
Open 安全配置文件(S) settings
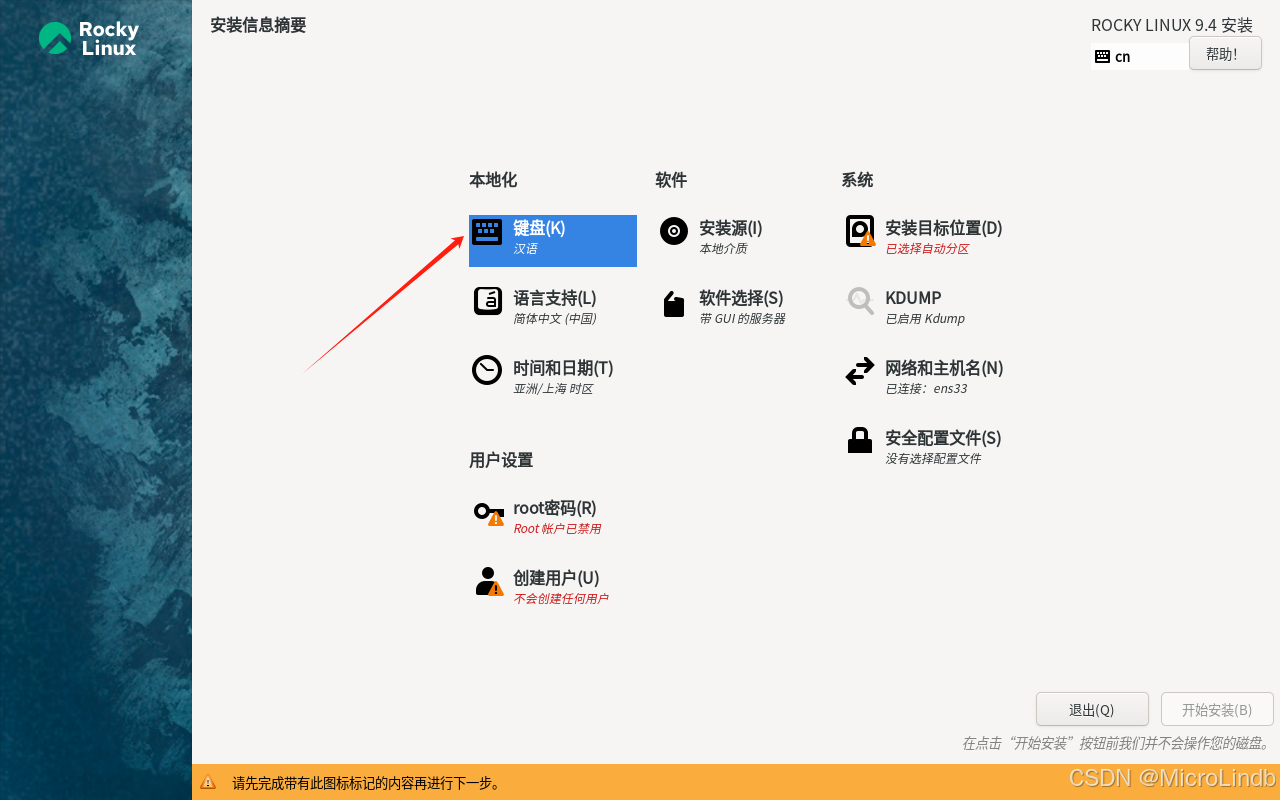(943, 438)
